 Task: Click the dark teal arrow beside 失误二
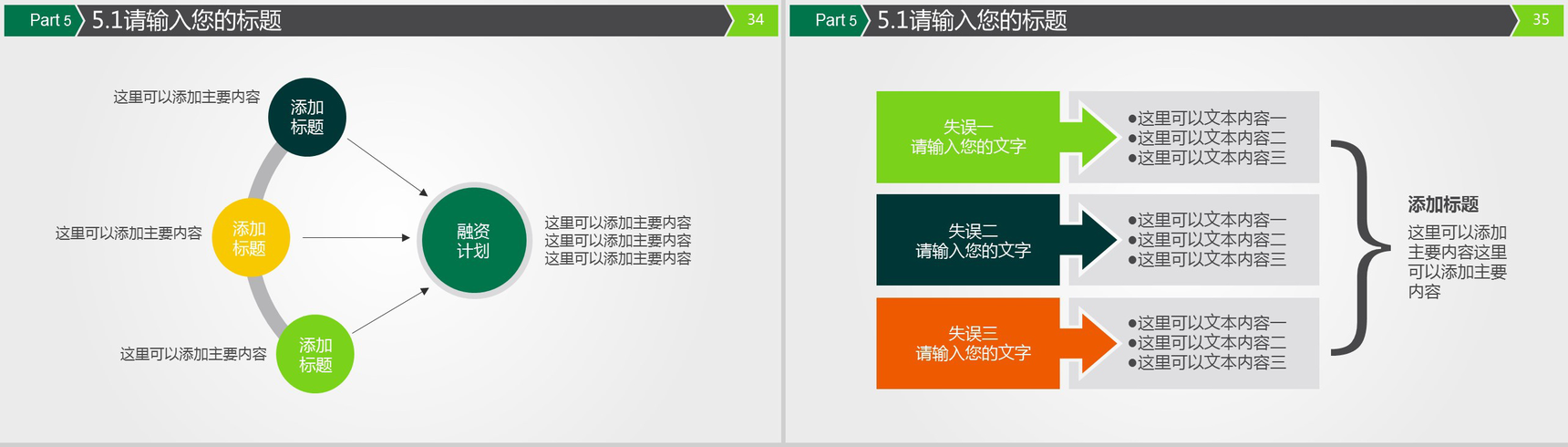[1094, 240]
